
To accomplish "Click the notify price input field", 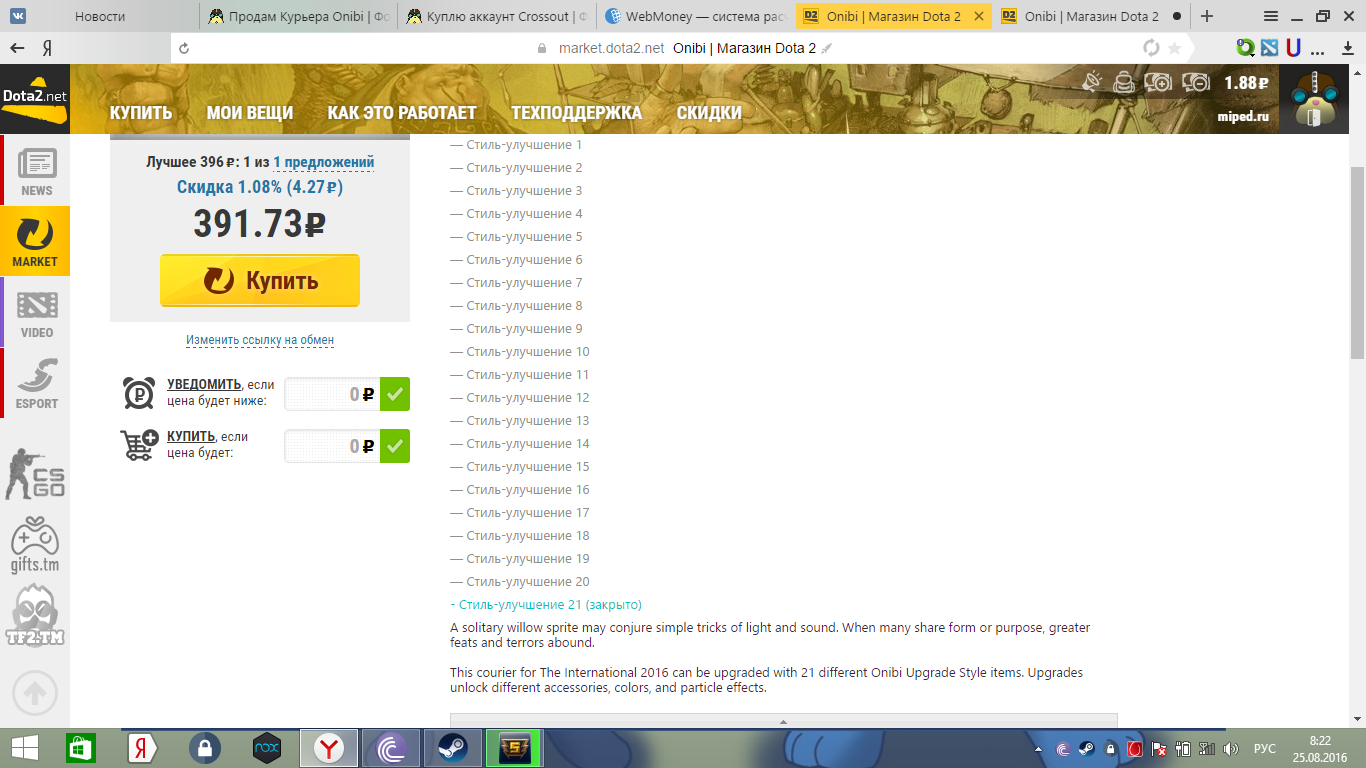I will pos(332,394).
